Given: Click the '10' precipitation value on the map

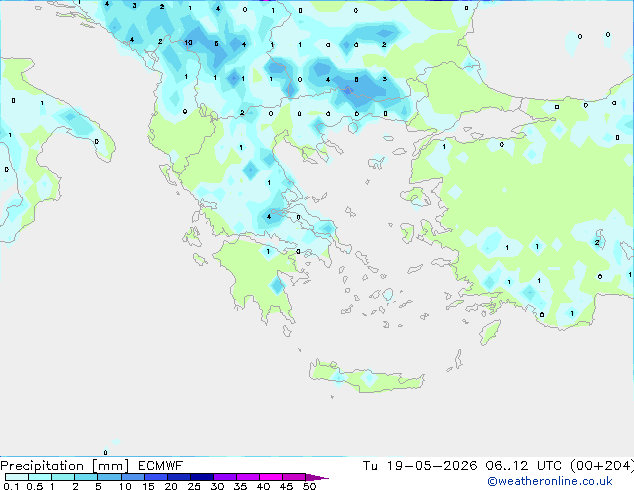Looking at the screenshot, I should coord(188,42).
